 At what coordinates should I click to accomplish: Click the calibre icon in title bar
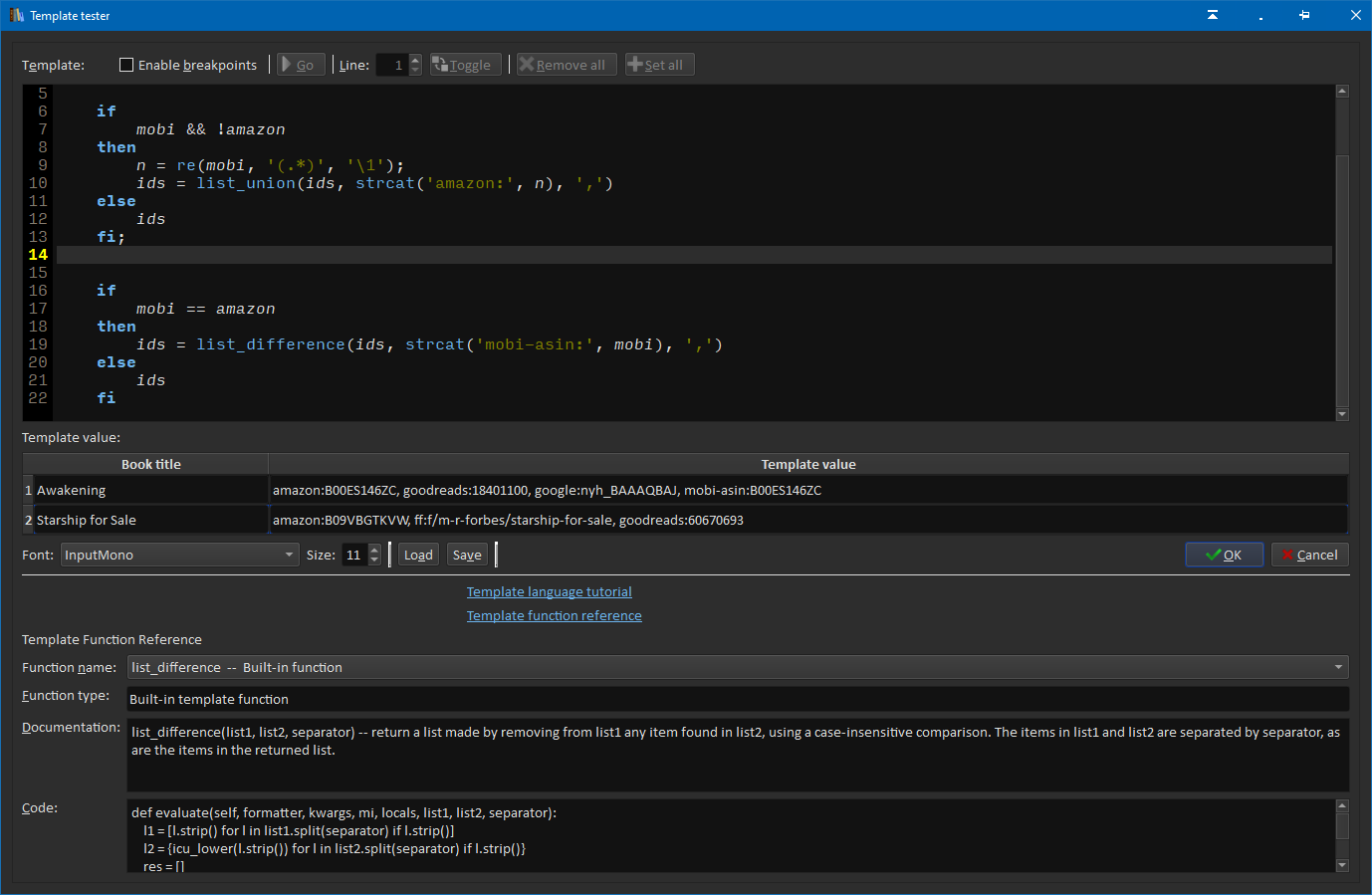(16, 15)
